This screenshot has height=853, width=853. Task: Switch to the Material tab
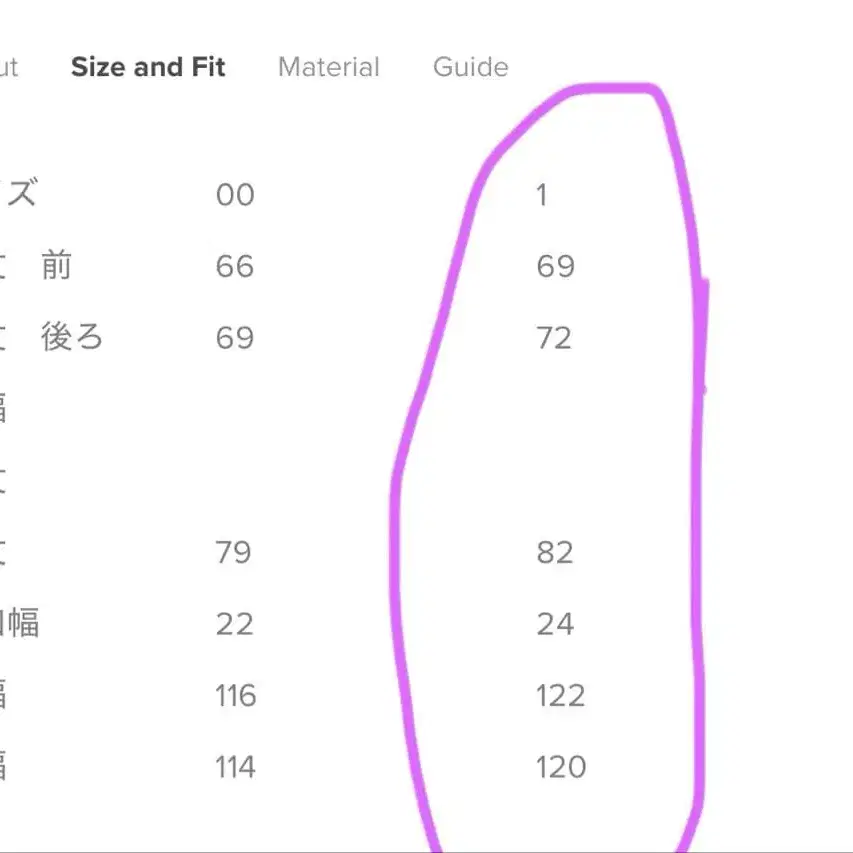coord(328,67)
